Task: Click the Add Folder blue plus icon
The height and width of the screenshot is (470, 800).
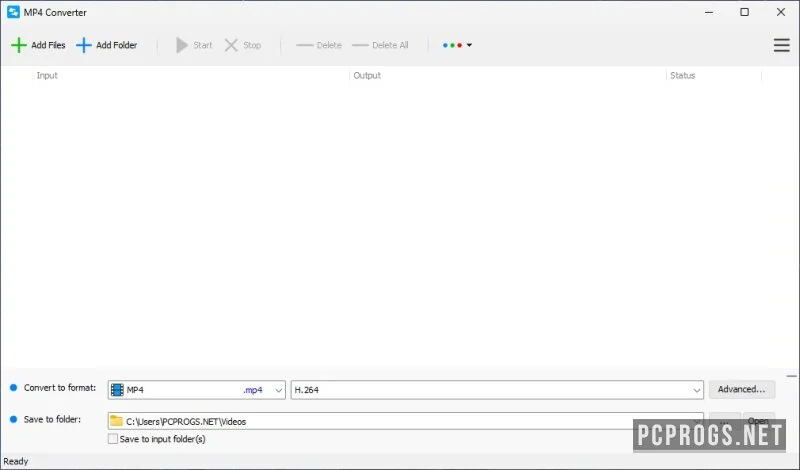Action: tap(84, 45)
